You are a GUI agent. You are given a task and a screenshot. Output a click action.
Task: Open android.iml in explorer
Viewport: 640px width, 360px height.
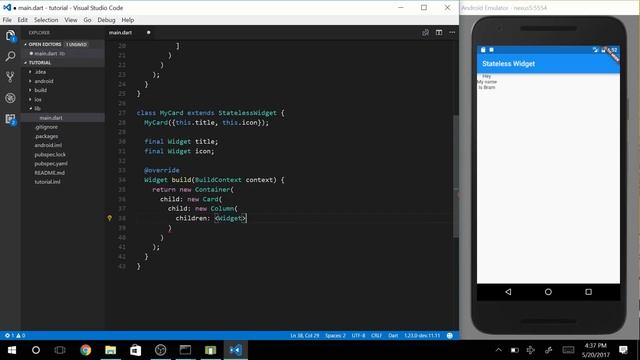[x=48, y=145]
